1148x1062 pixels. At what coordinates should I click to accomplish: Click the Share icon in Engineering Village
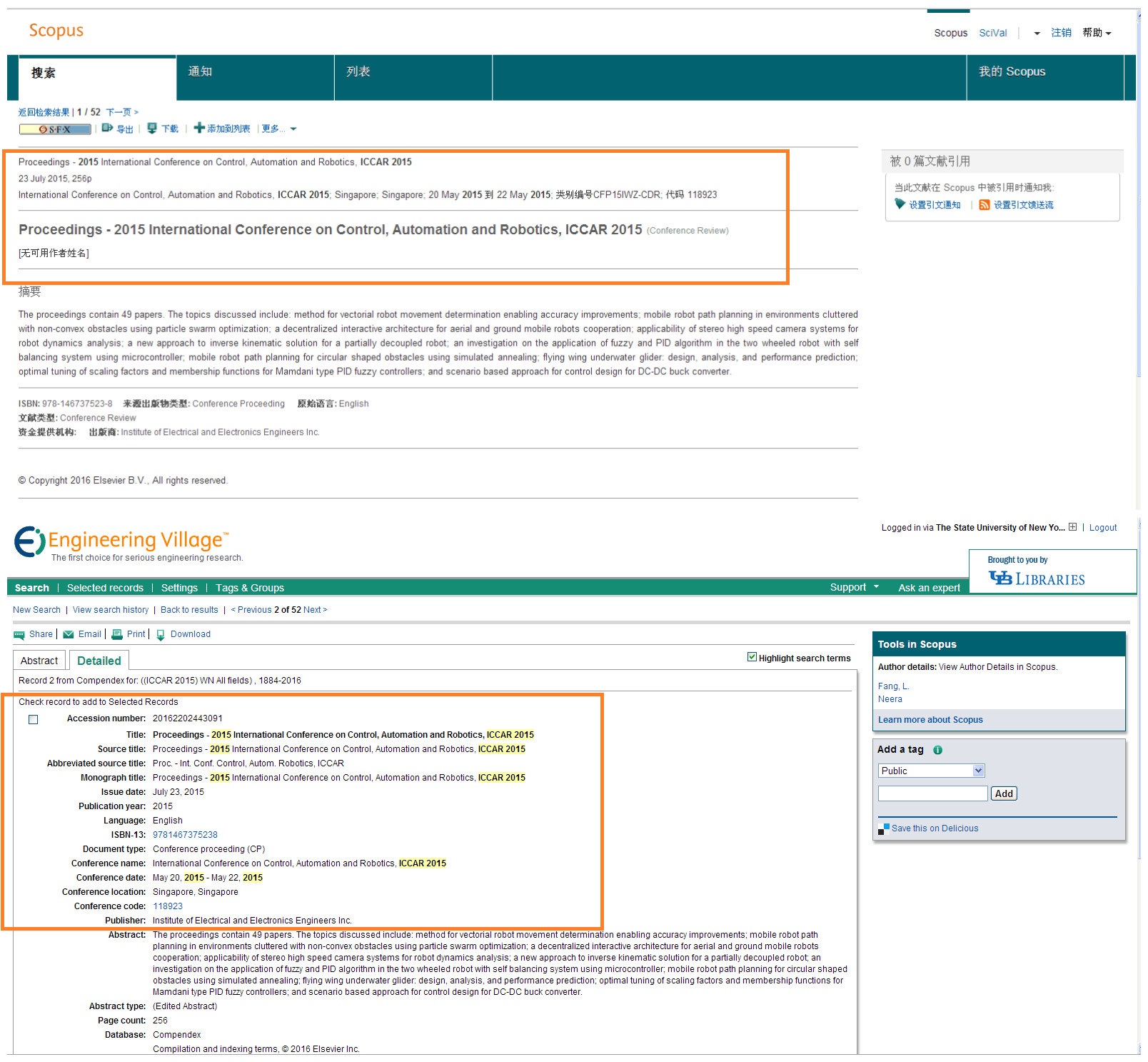tap(19, 635)
